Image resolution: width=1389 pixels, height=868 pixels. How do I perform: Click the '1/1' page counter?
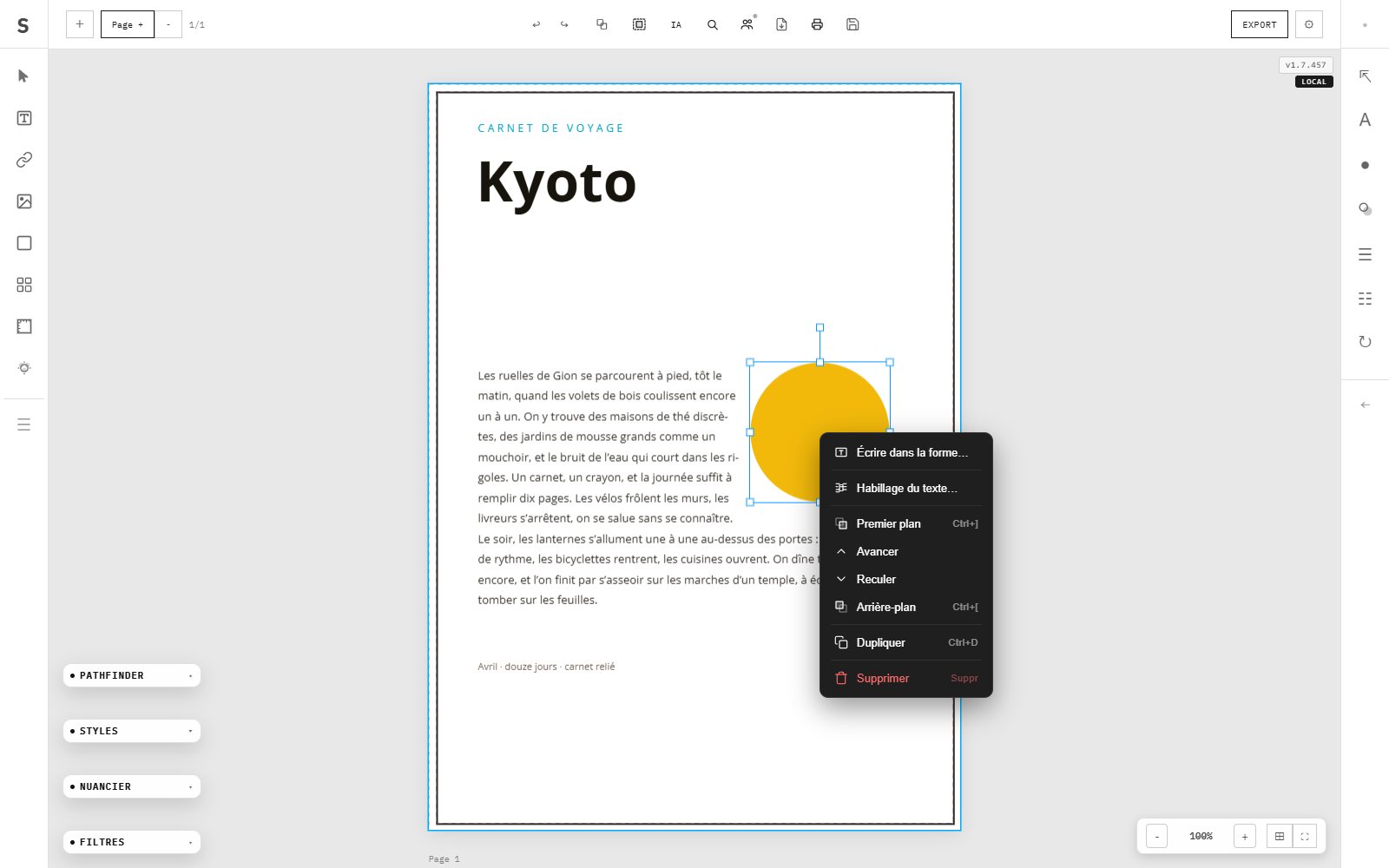197,24
